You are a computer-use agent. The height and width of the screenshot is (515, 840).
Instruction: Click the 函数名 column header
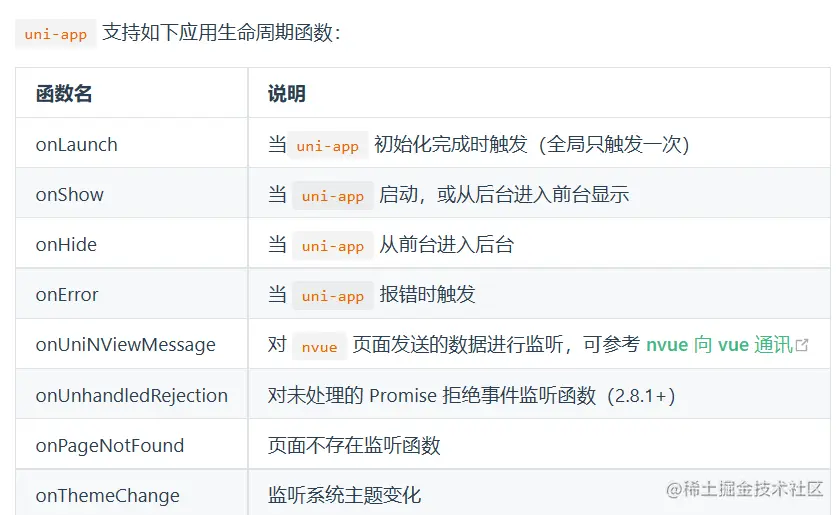[x=64, y=94]
